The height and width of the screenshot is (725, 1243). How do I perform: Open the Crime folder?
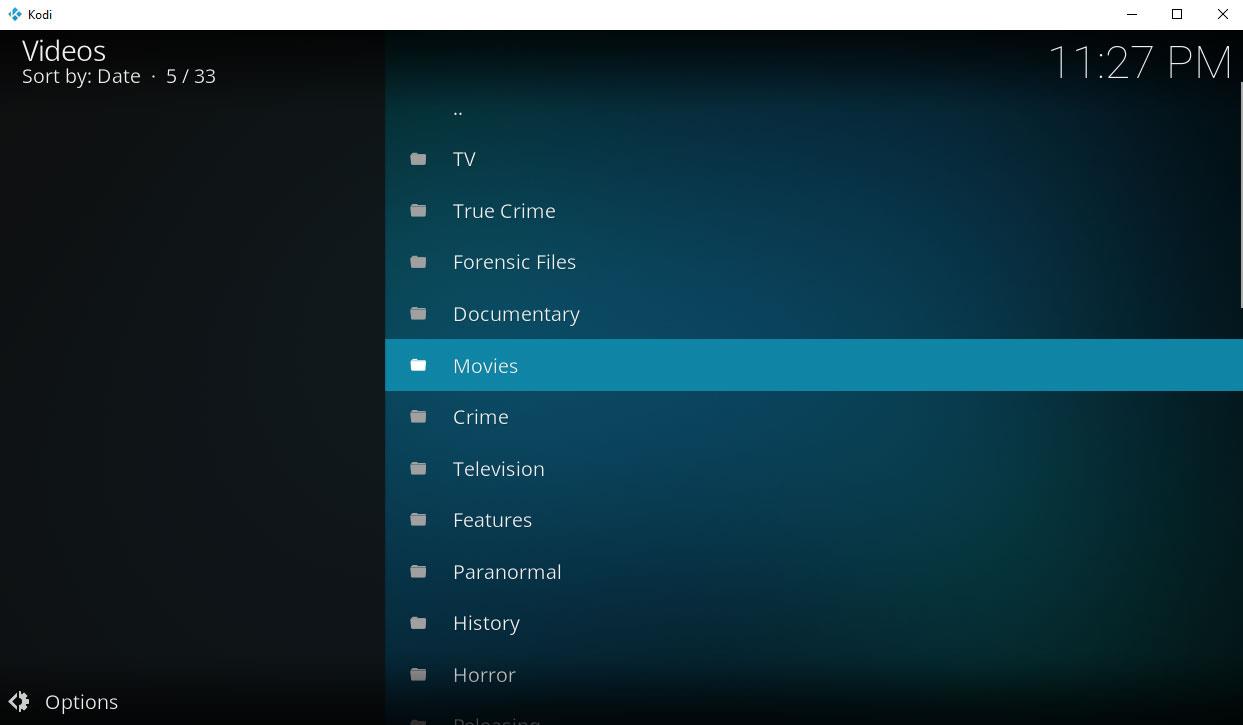481,417
